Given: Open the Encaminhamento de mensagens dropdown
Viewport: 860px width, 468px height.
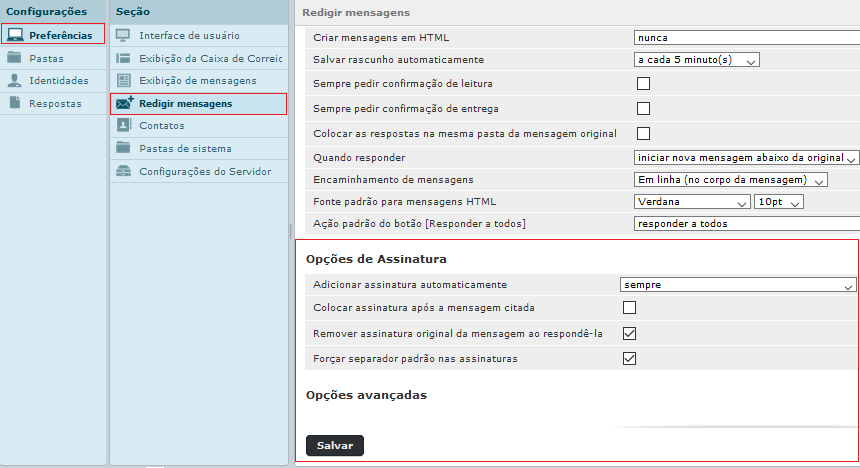Looking at the screenshot, I should click(730, 180).
